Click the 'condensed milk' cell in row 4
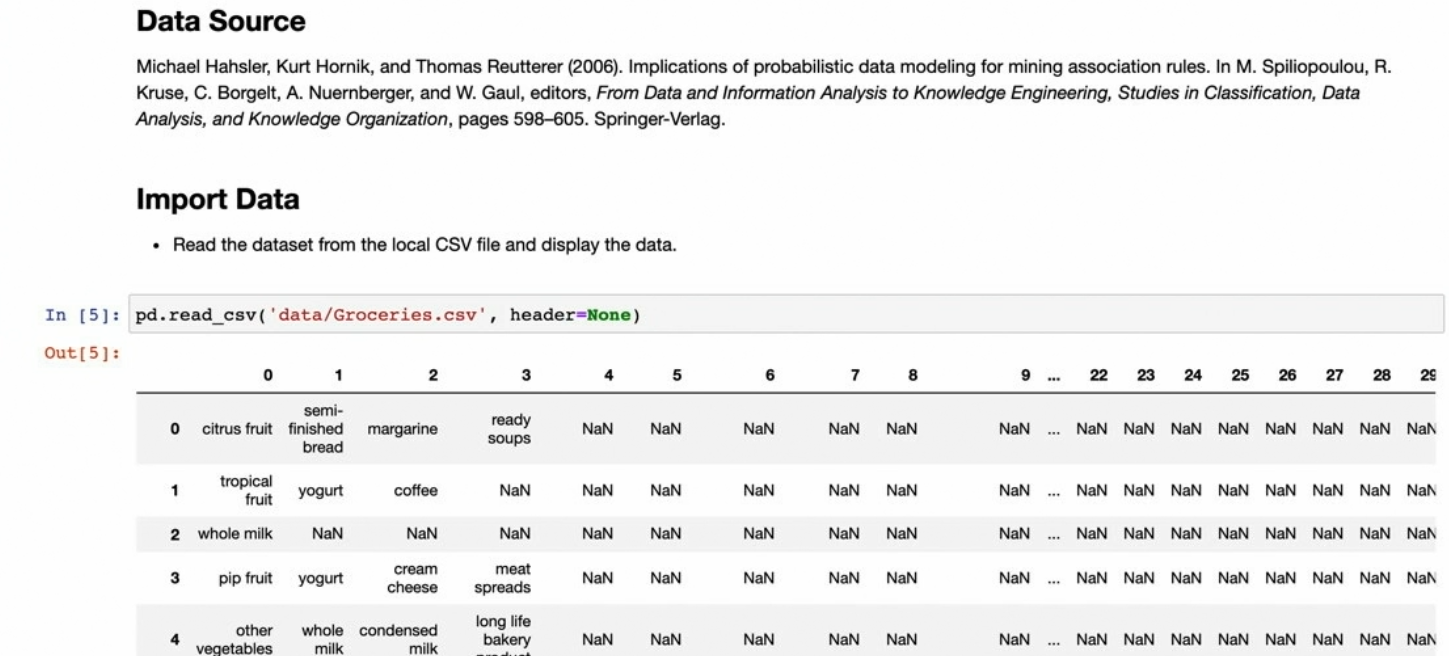 click(408, 638)
